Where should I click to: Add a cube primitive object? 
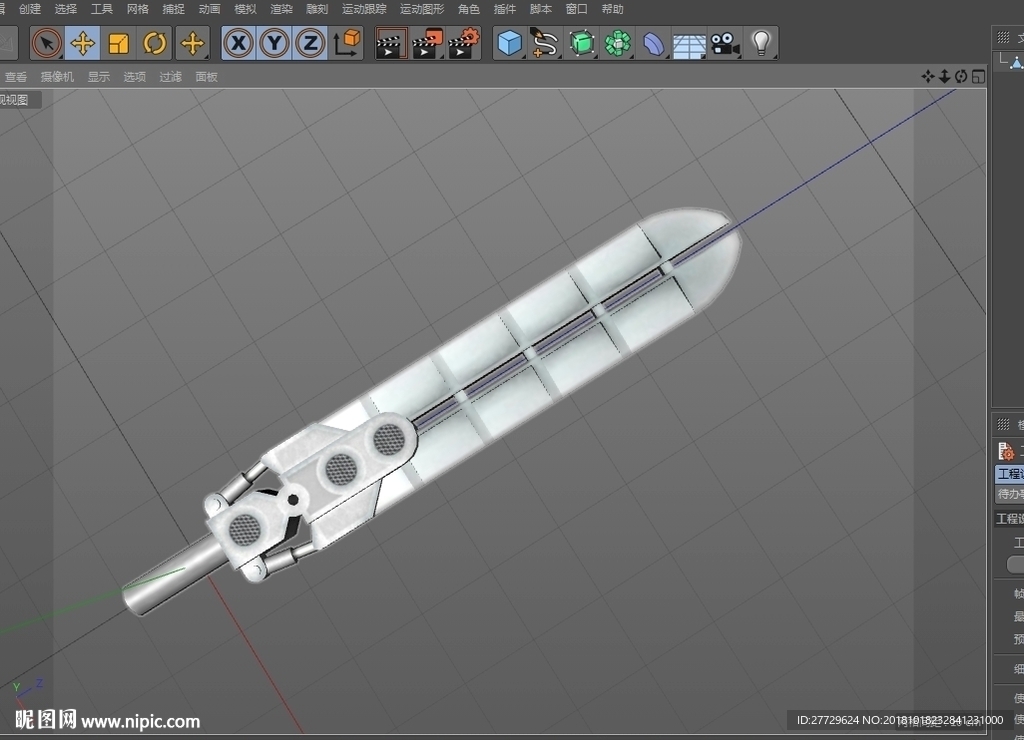coord(509,44)
